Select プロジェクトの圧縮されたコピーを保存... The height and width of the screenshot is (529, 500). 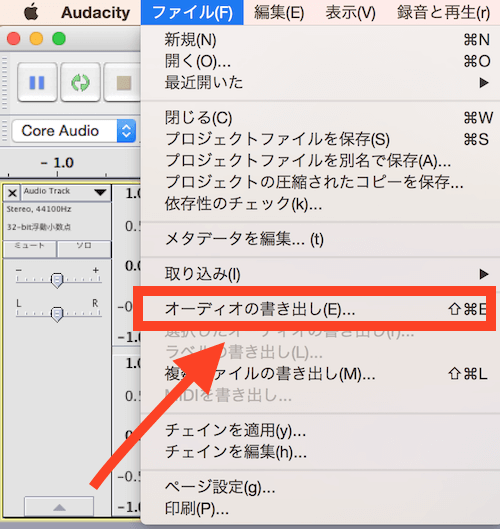pos(320,182)
